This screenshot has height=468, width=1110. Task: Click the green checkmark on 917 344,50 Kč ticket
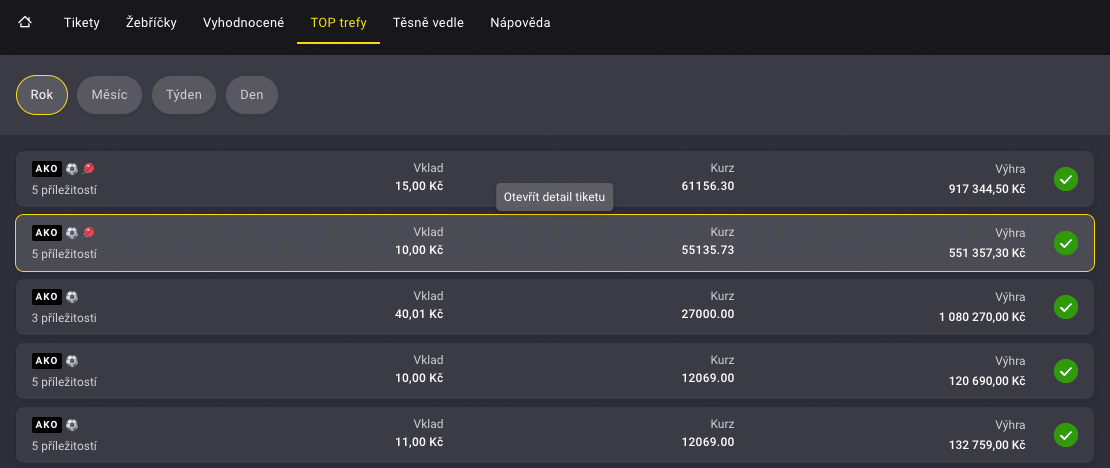pos(1066,179)
